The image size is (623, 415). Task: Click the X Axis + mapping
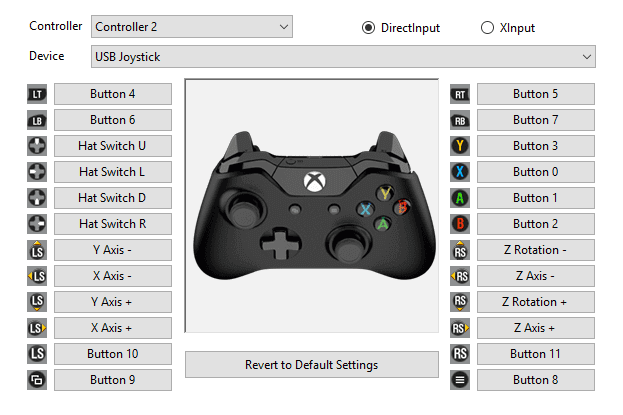tap(113, 328)
